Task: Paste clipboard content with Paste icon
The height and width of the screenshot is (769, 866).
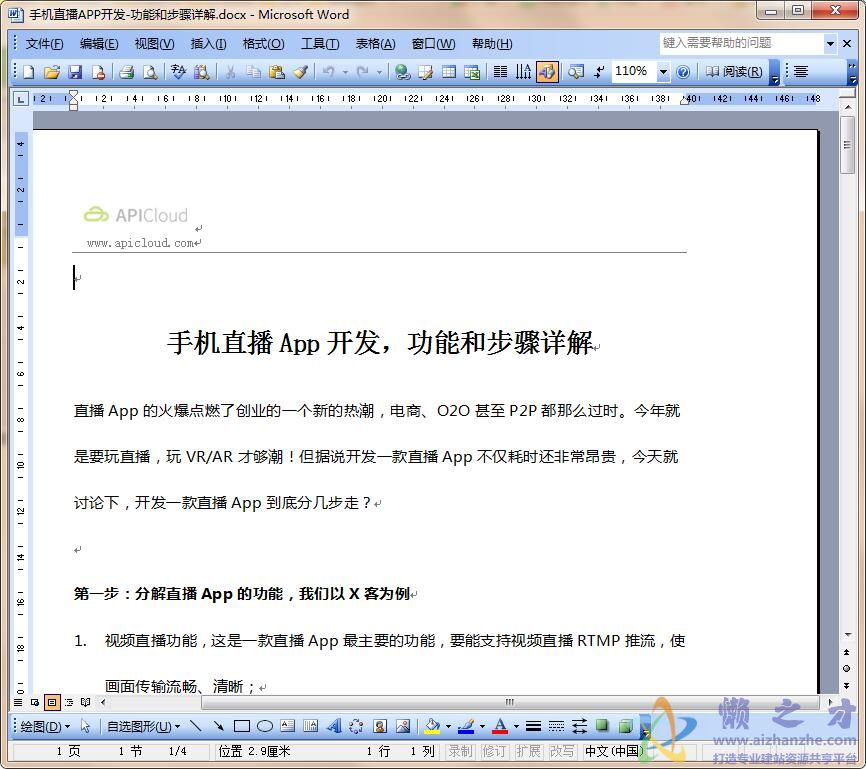Action: (x=276, y=72)
